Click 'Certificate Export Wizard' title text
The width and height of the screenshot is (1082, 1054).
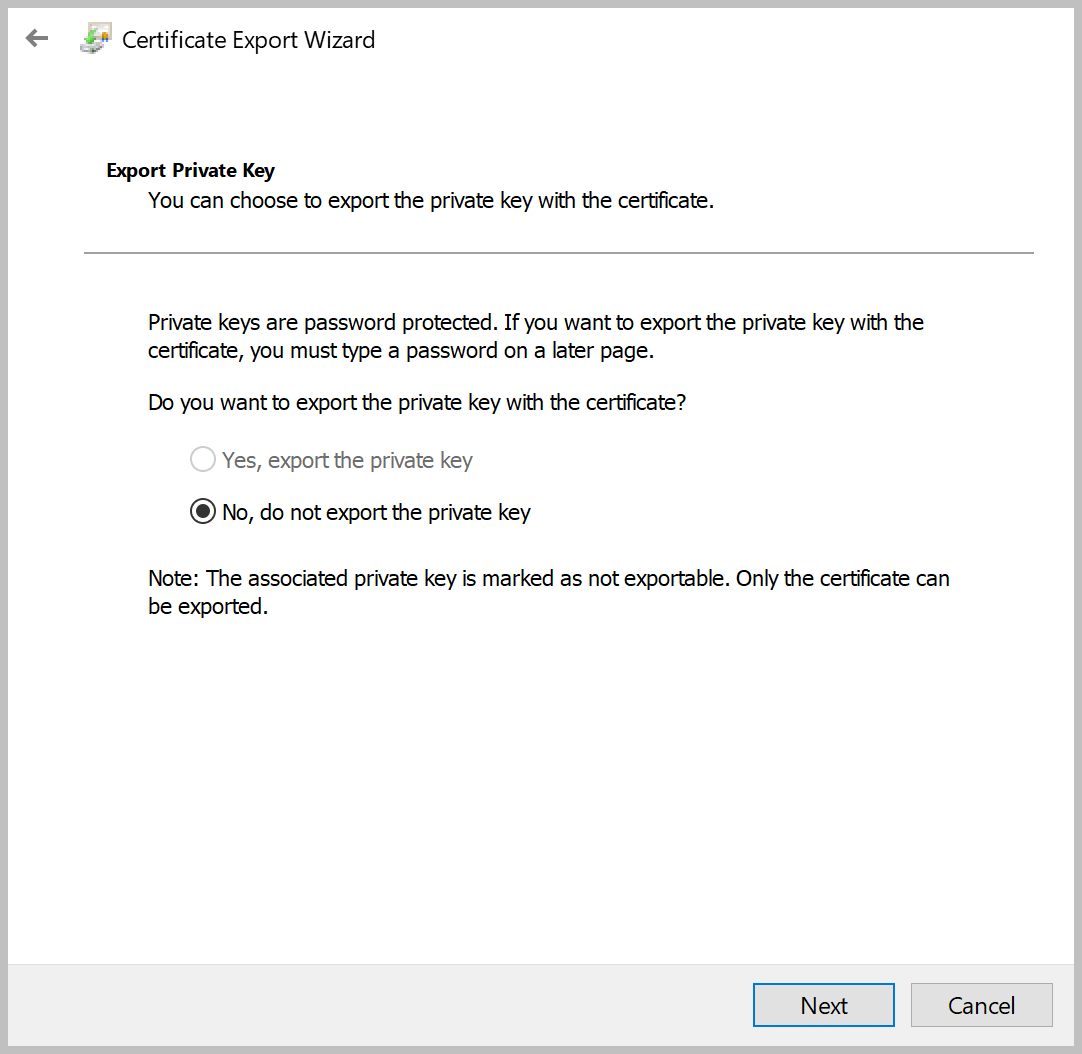point(248,40)
